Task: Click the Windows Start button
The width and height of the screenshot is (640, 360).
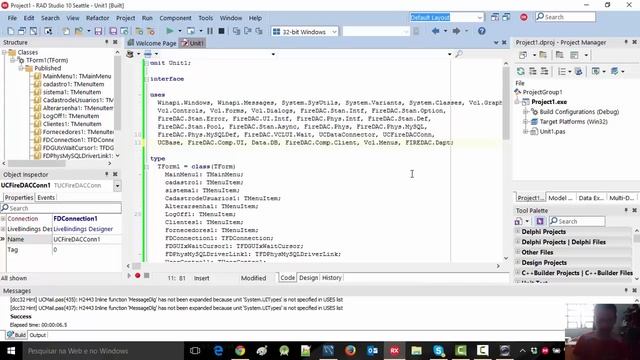Action: 11,351
